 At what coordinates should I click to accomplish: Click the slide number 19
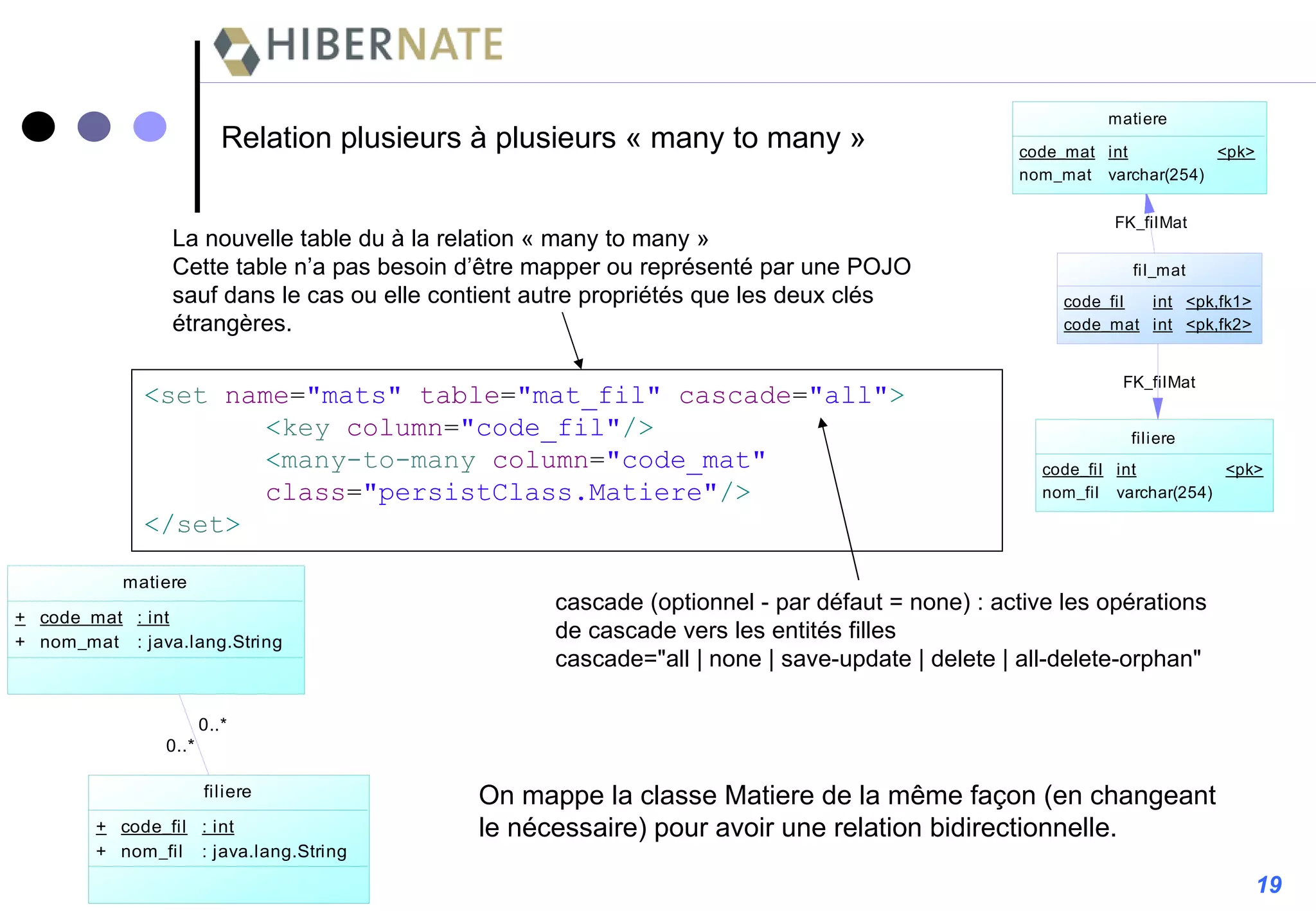(x=1268, y=885)
